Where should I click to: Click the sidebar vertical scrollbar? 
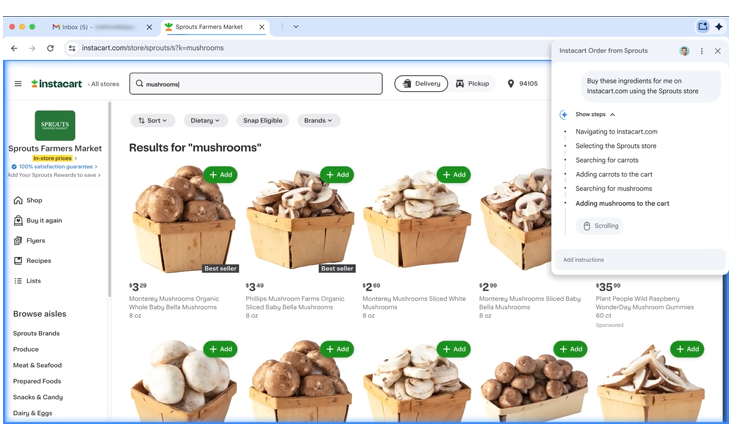coord(110,200)
